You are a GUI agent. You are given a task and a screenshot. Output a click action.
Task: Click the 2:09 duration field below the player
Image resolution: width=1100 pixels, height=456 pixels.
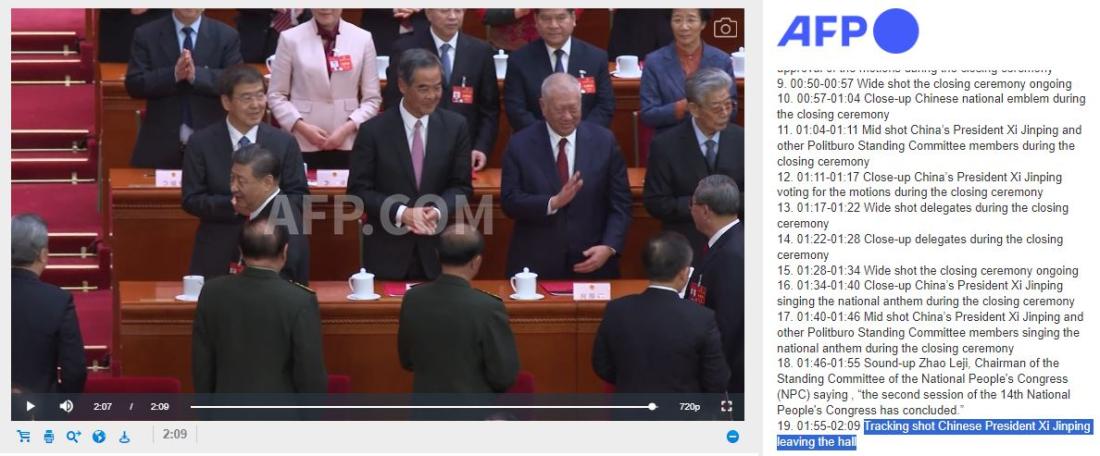click(175, 434)
